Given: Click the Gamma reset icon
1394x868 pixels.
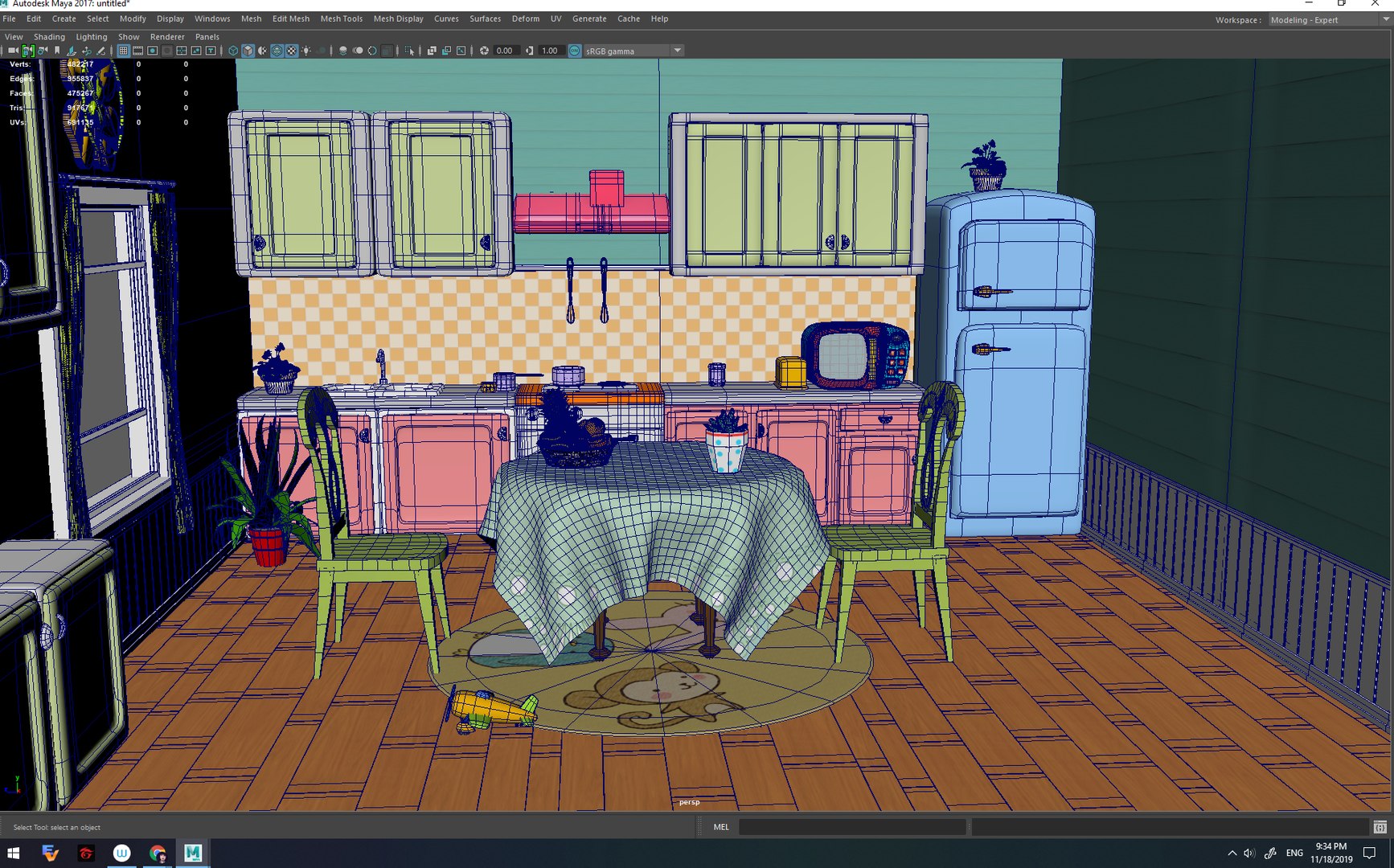Looking at the screenshot, I should [529, 51].
